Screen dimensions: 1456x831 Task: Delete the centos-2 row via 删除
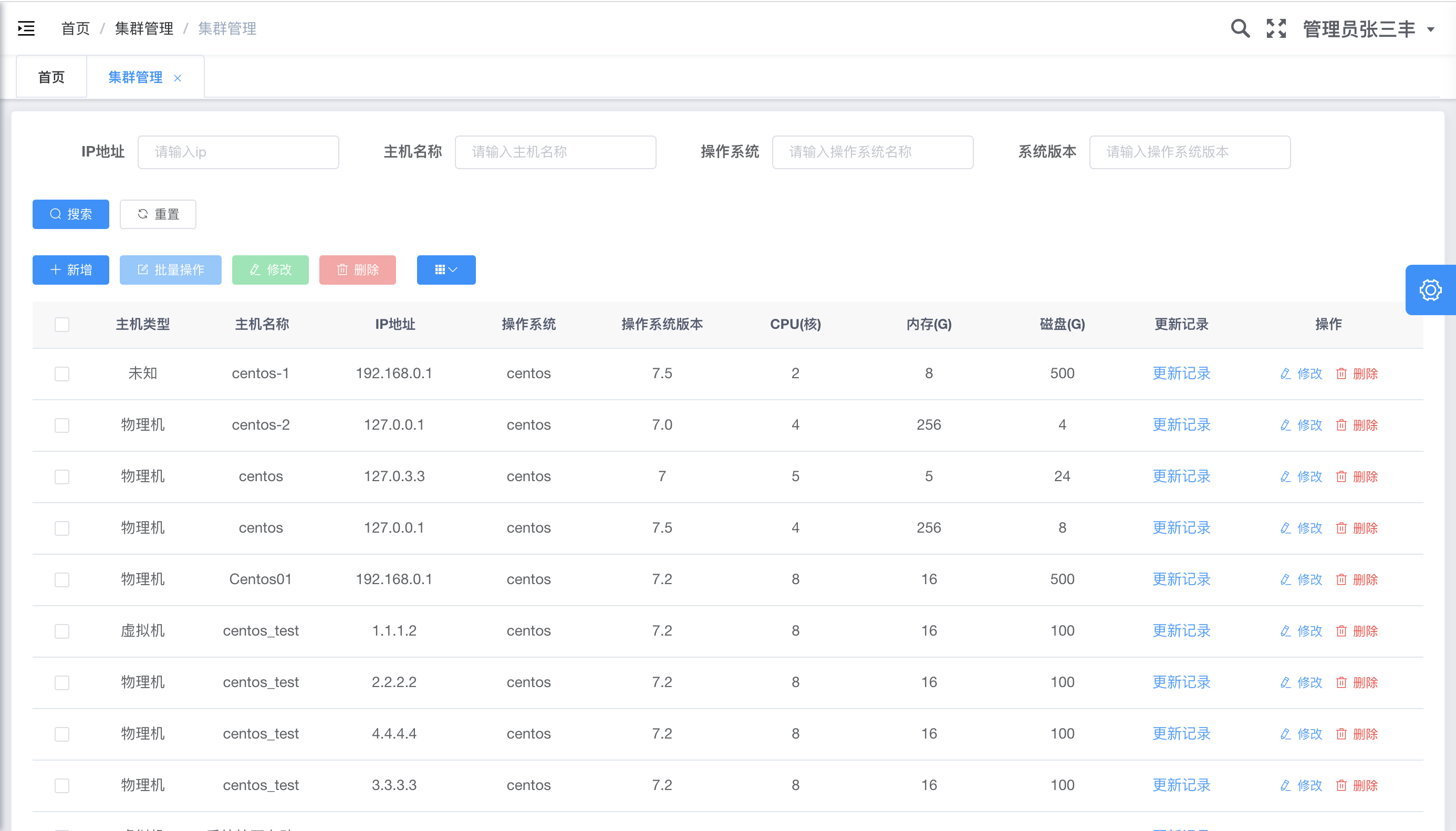tap(1357, 425)
